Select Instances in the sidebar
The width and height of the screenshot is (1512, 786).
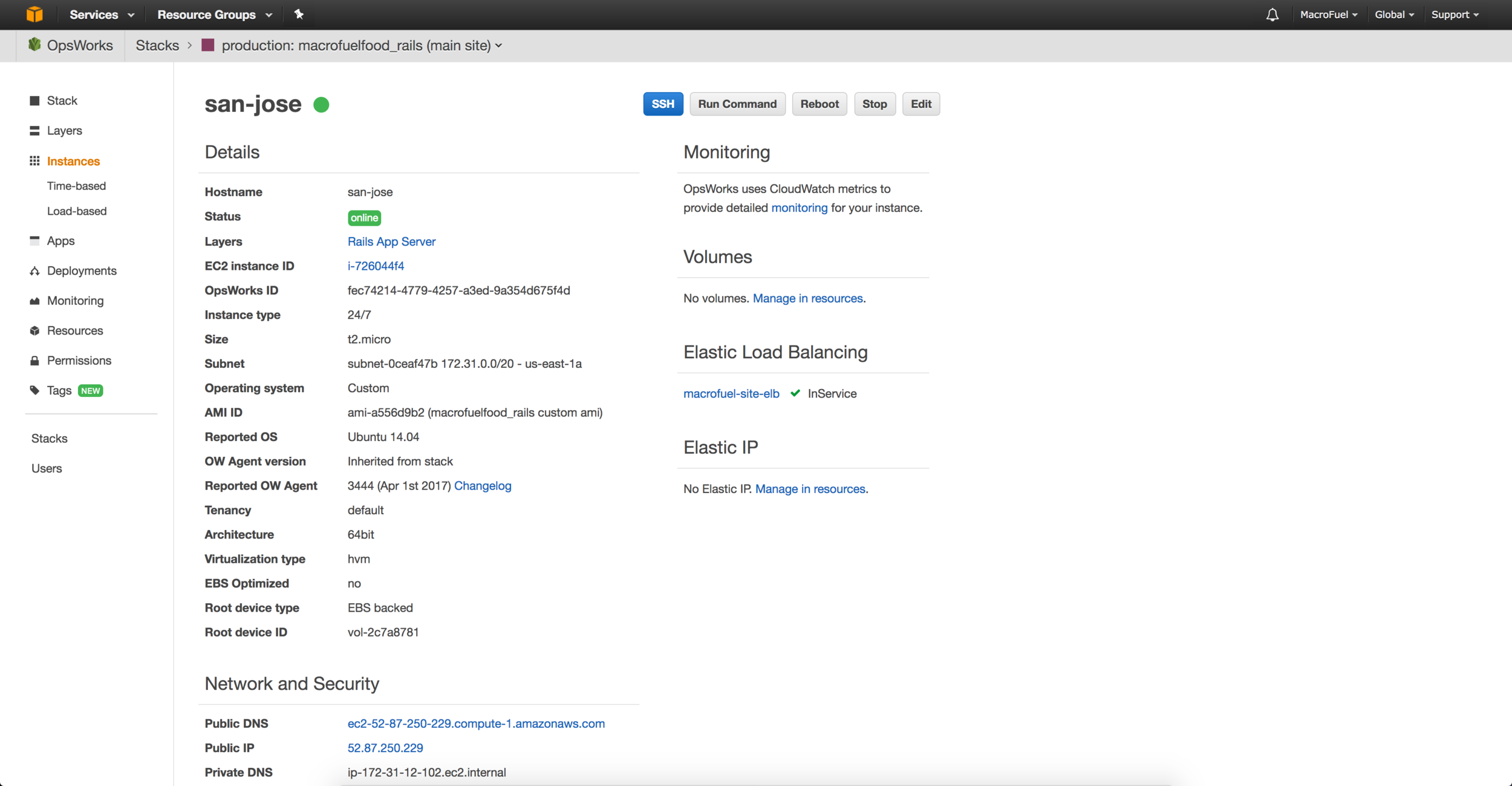[x=73, y=161]
